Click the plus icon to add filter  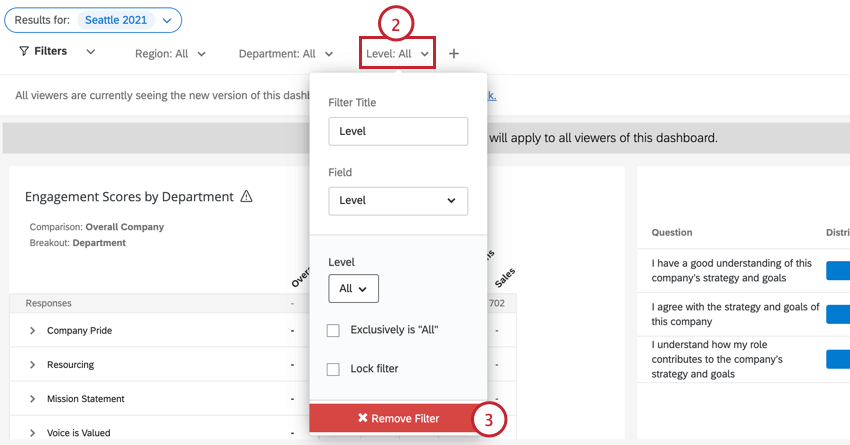(x=454, y=54)
